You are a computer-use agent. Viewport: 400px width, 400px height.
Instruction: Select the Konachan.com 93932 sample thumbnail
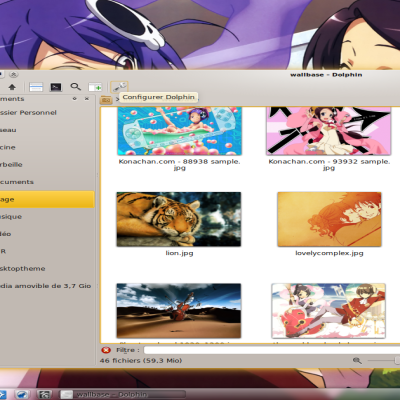click(x=328, y=131)
